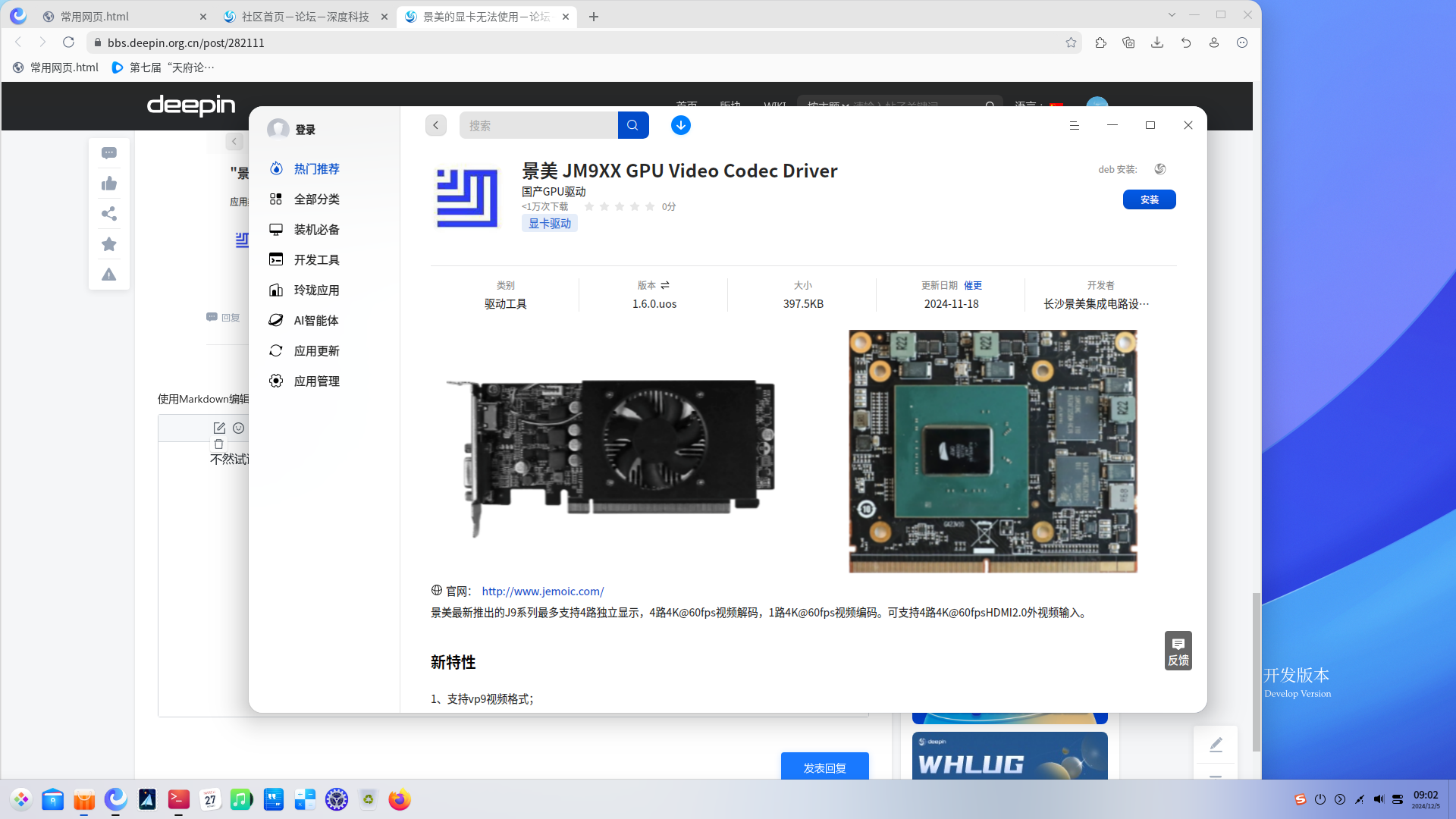Open the browser tab list dropdown chevron
The height and width of the screenshot is (819, 1456).
coord(1172,15)
